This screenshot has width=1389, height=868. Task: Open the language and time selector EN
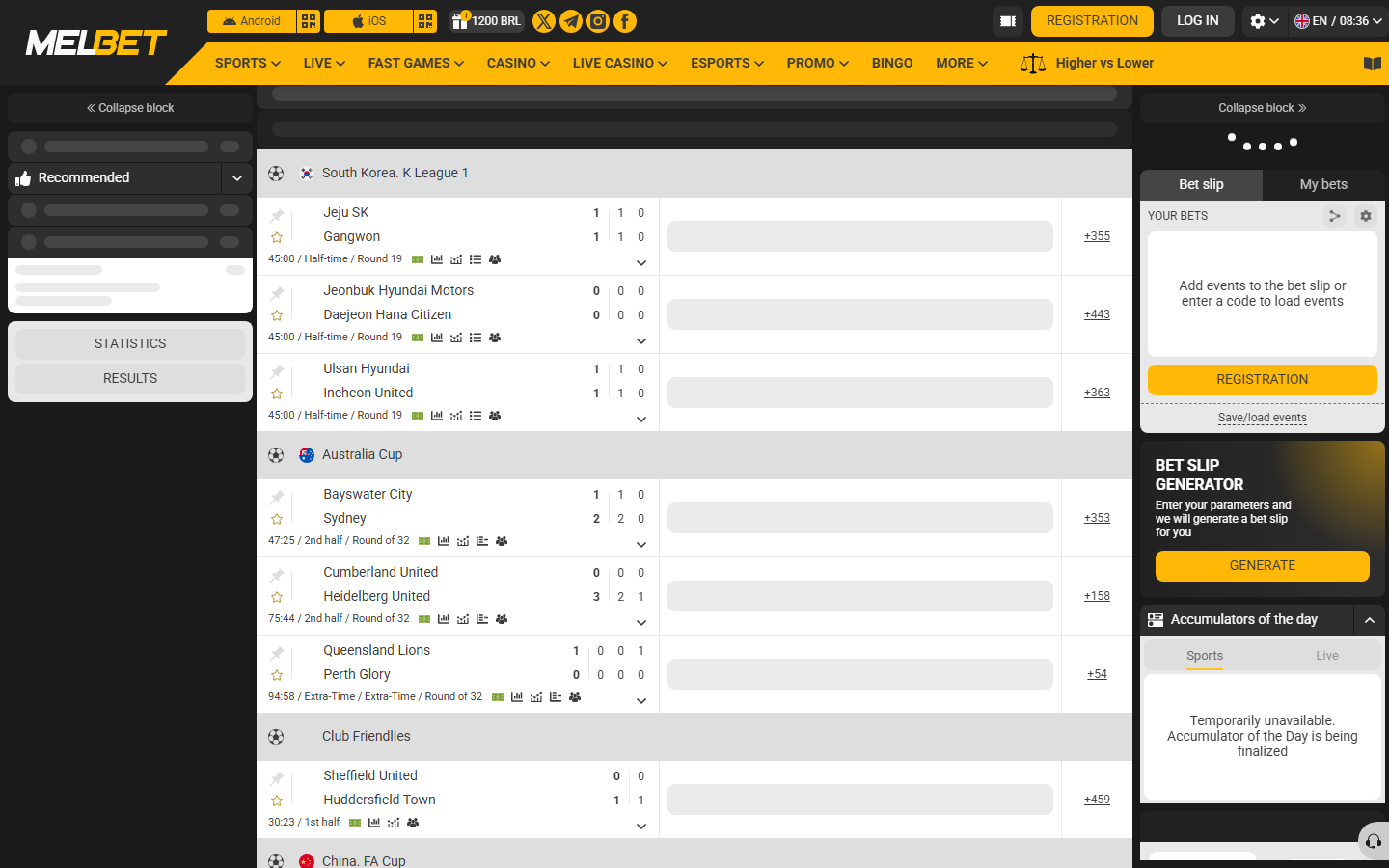click(1338, 21)
